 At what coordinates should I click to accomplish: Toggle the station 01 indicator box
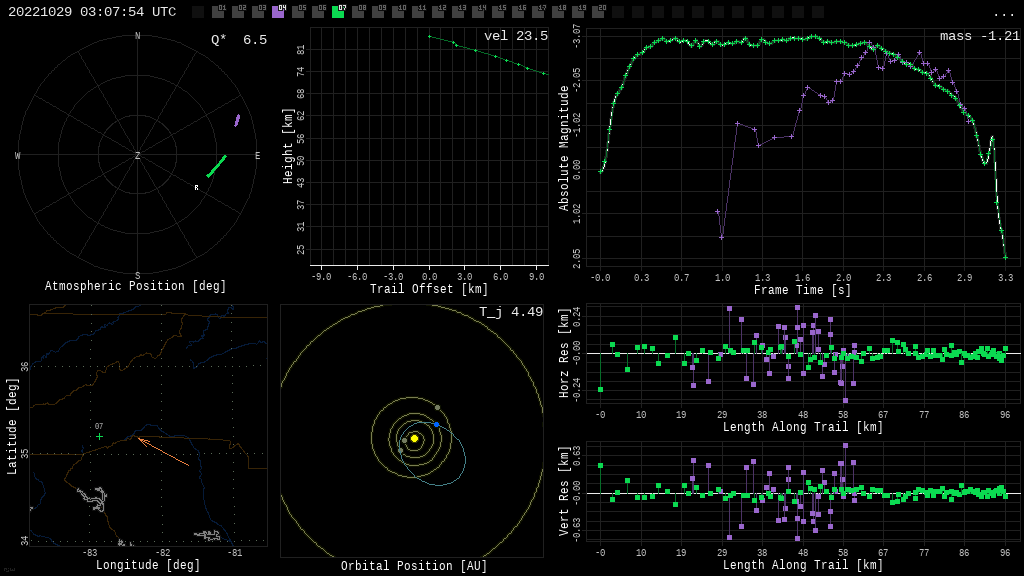click(x=218, y=12)
